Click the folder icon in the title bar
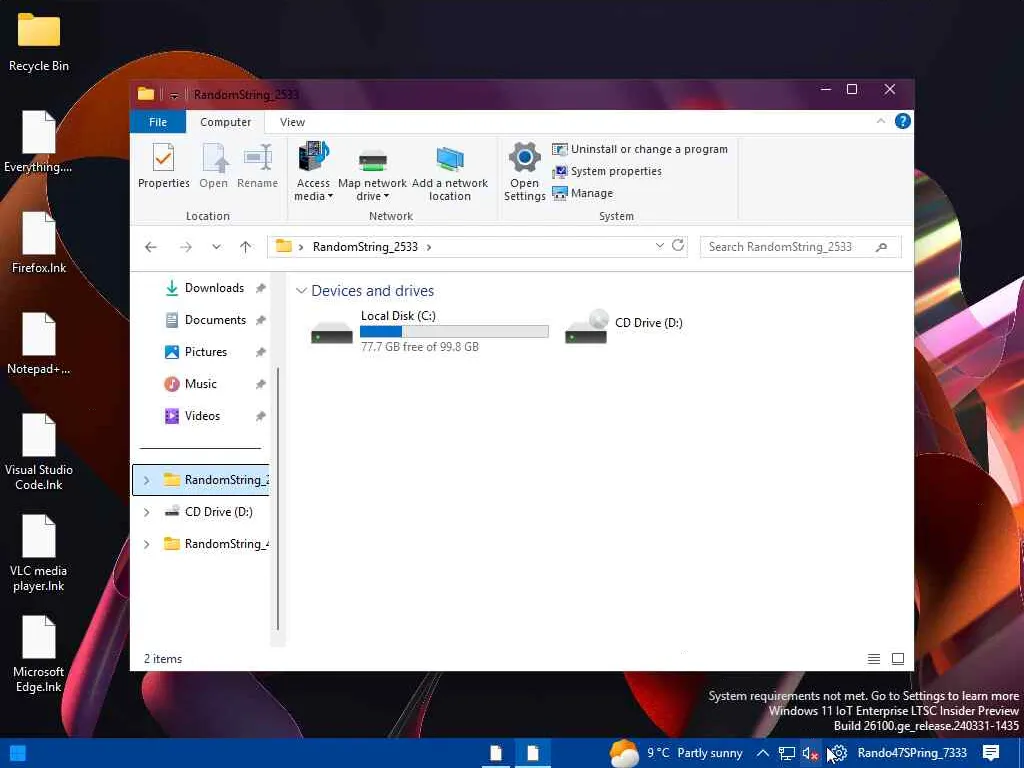 click(x=146, y=94)
